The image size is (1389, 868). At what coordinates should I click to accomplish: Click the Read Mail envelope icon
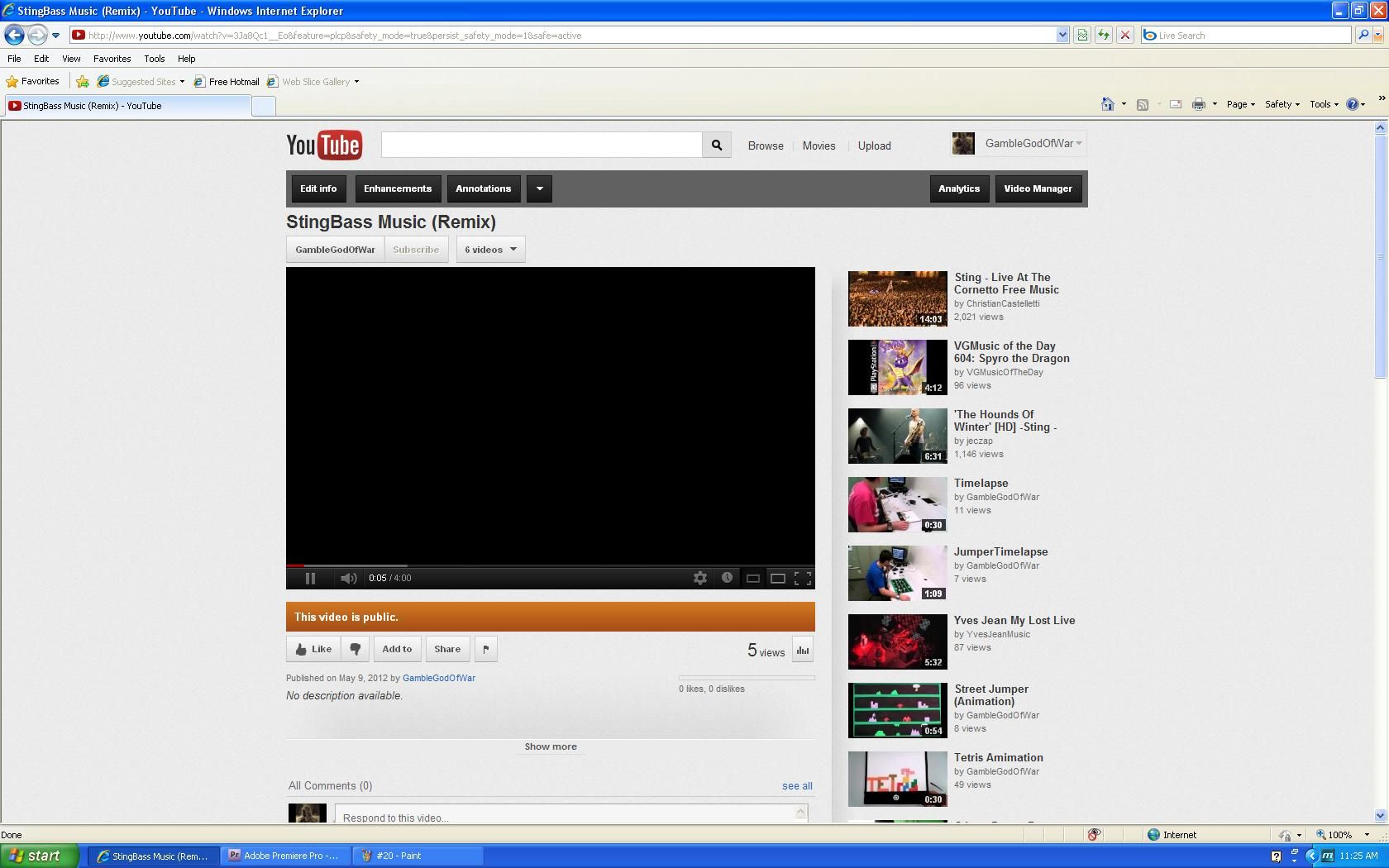[x=1175, y=104]
